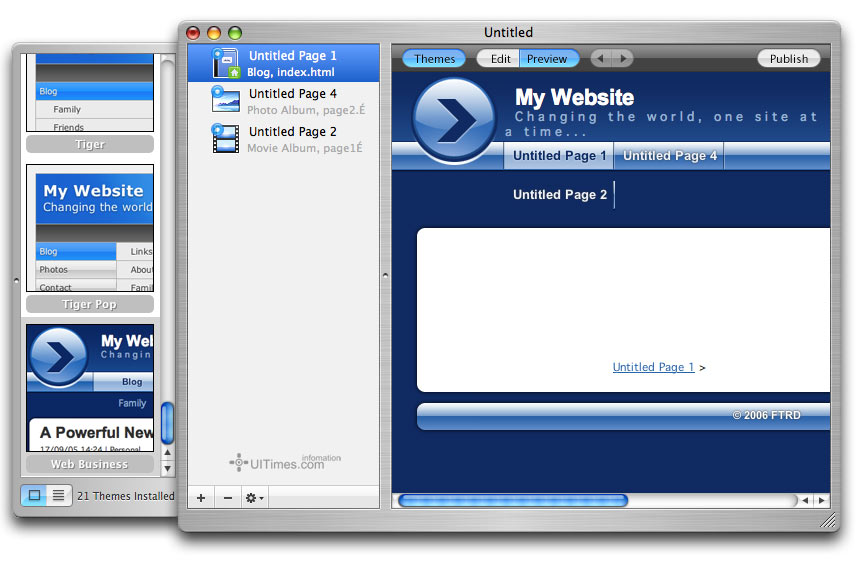The width and height of the screenshot is (858, 567).
Task: Click the back arrow in toolbar
Action: [600, 59]
